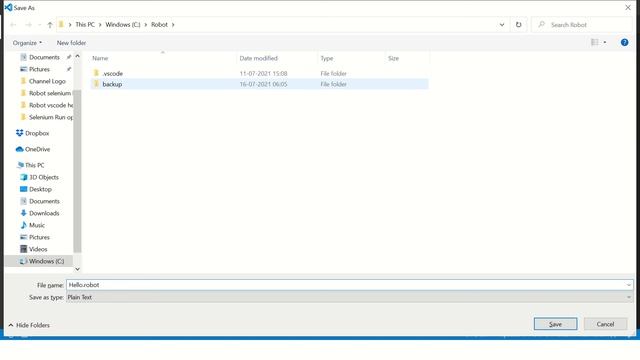The height and width of the screenshot is (360, 640).
Task: Click the Downloads arrow icon
Action: tap(24, 213)
